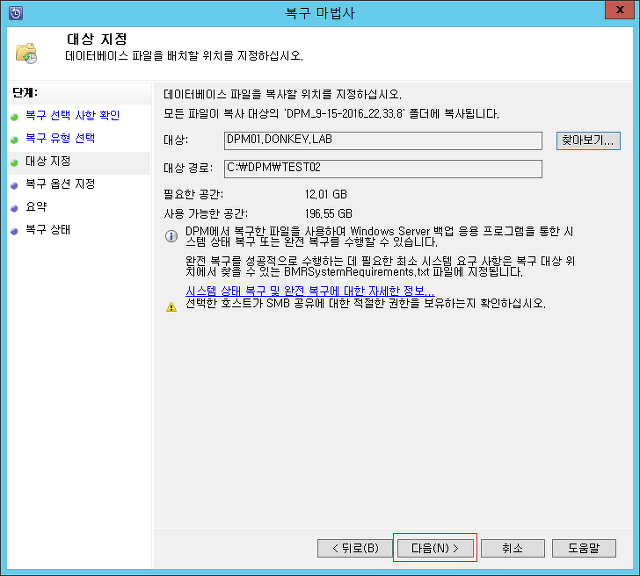Viewport: 640px width, 576px height.
Task: Open the 복구 선택 사항 확인 step
Action: [x=73, y=116]
